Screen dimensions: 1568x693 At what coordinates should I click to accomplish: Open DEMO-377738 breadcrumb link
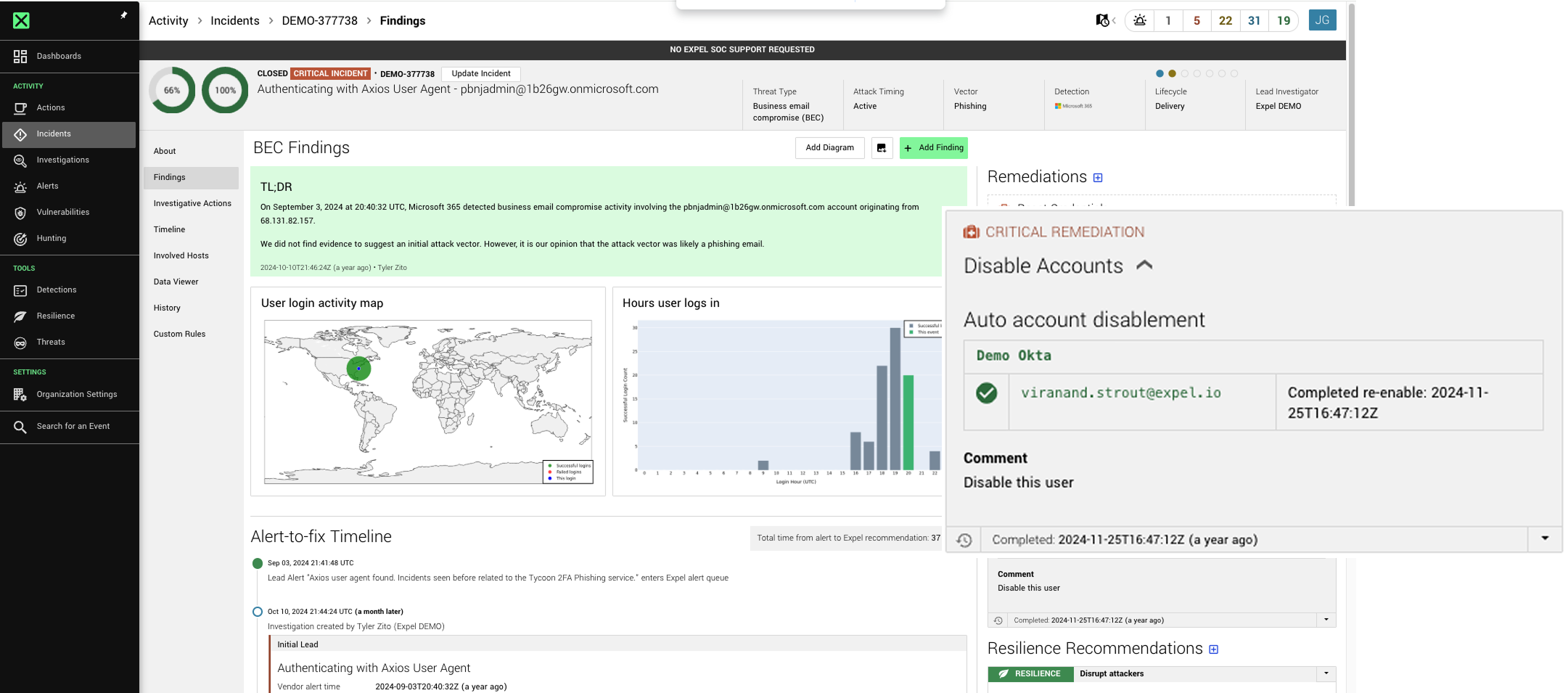320,21
